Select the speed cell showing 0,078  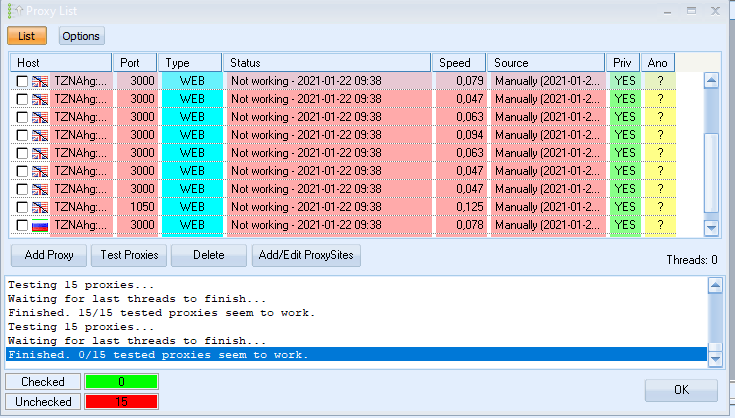461,225
